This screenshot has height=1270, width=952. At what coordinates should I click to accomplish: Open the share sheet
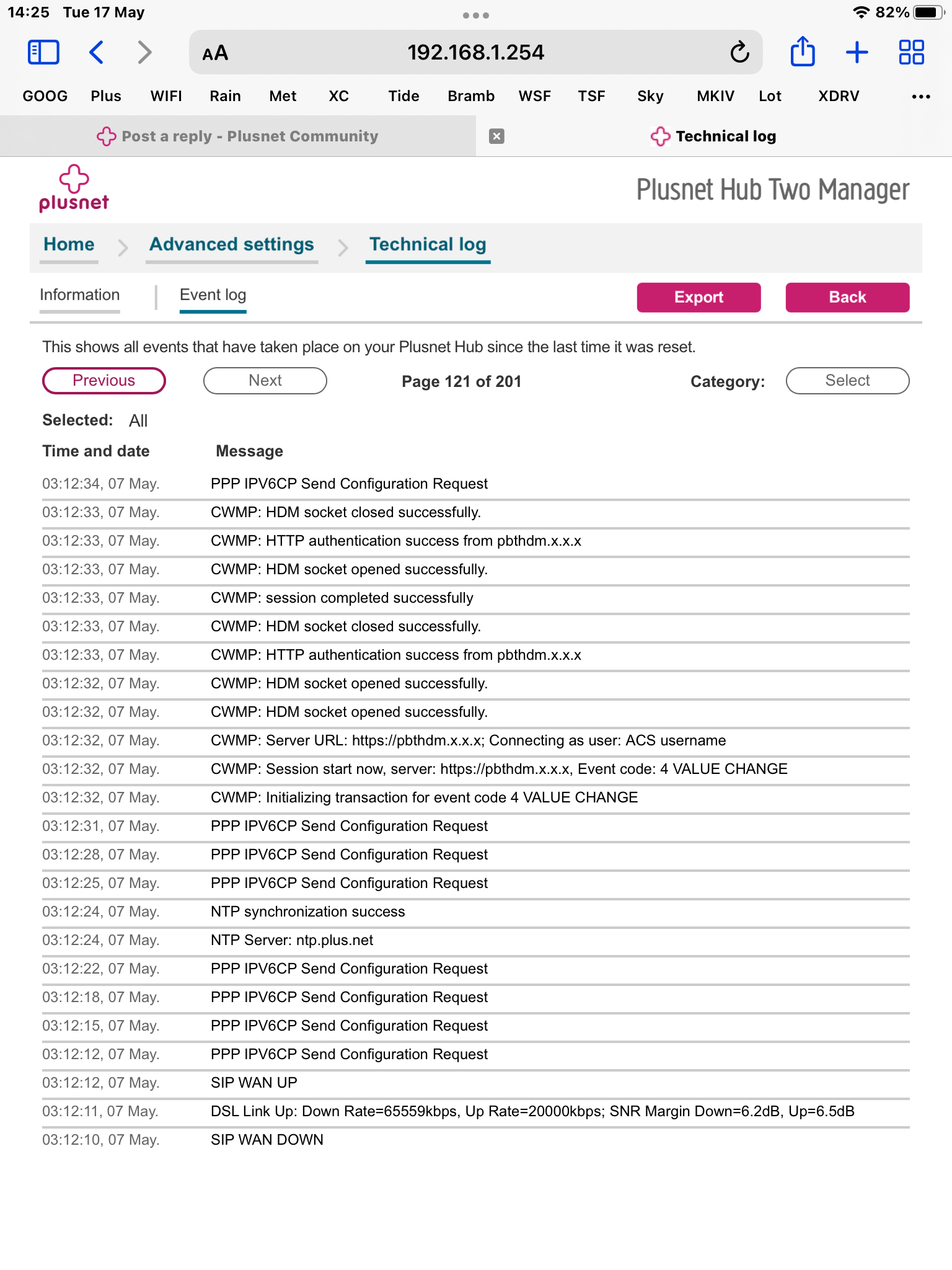pyautogui.click(x=803, y=52)
